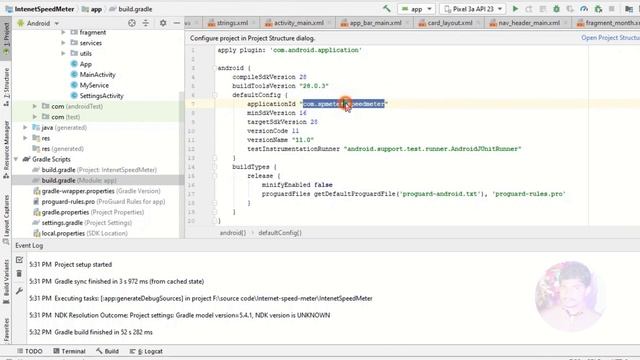Image resolution: width=640 pixels, height=360 pixels.
Task: Mark all Event Log notifications read
Action: click(x=19, y=260)
